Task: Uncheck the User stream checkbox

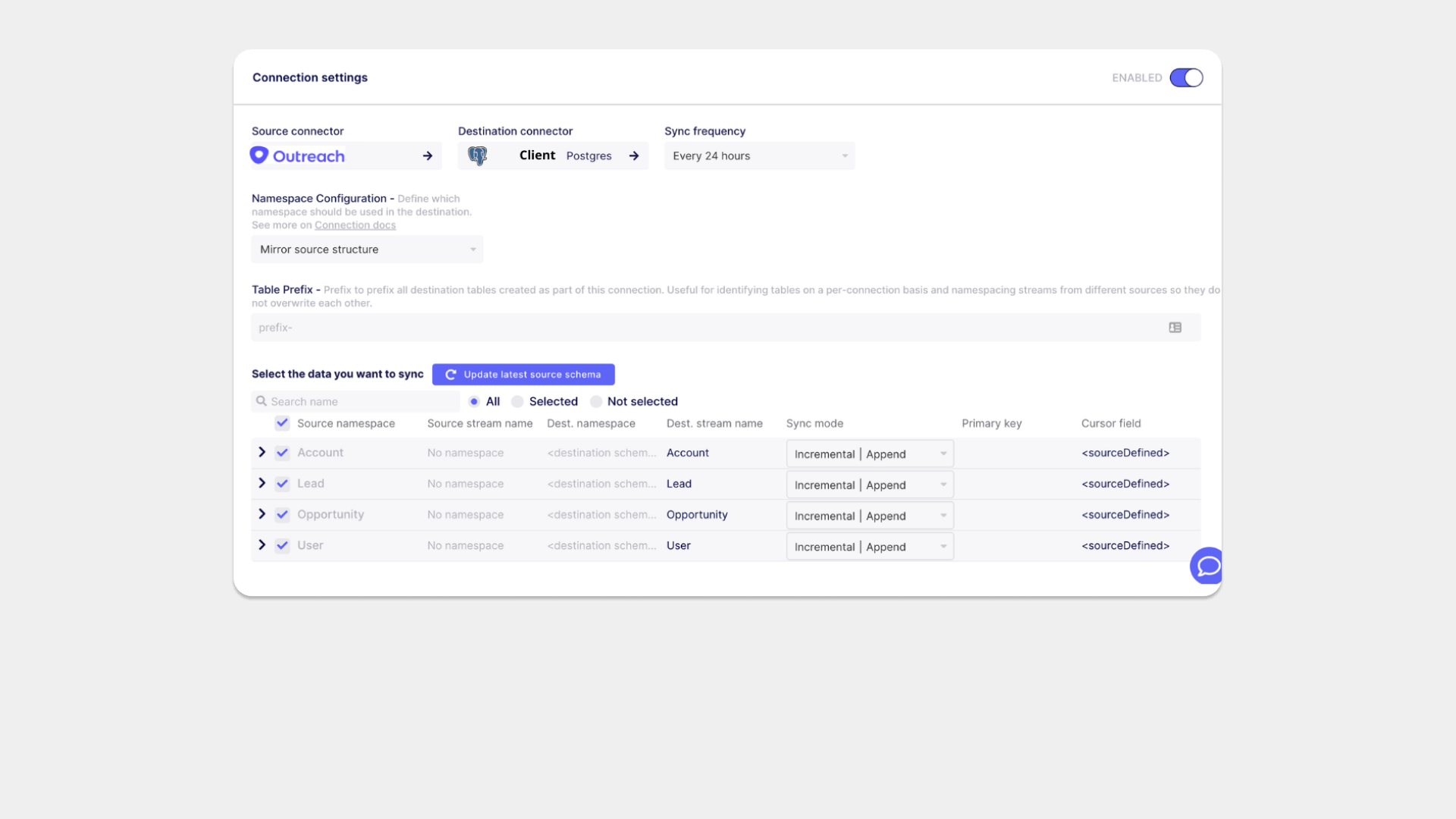Action: coord(282,546)
